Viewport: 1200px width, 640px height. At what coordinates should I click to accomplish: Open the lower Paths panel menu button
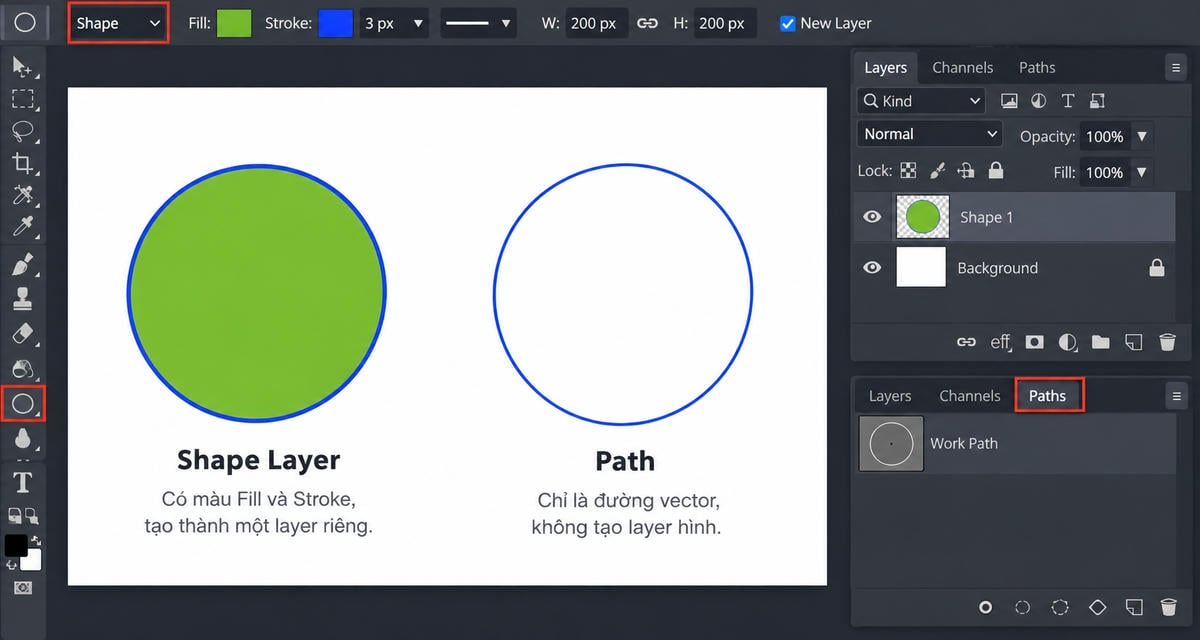click(1176, 396)
